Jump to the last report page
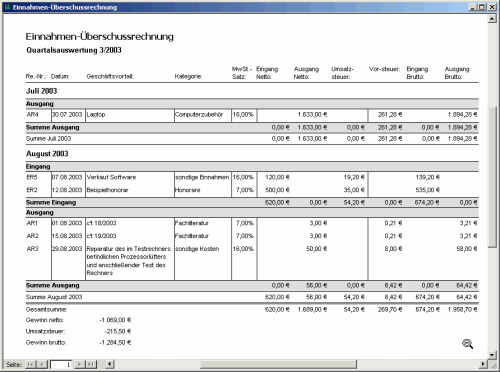Image resolution: width=500 pixels, height=372 pixels. [91, 364]
